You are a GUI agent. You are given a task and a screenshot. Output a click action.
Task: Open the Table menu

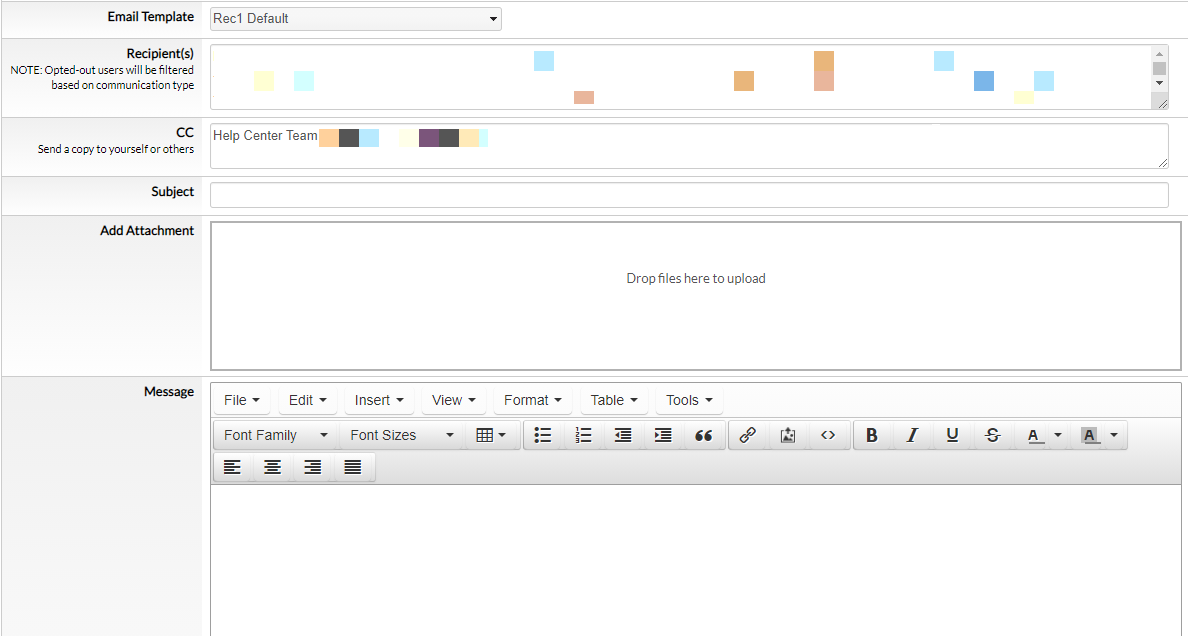point(614,400)
